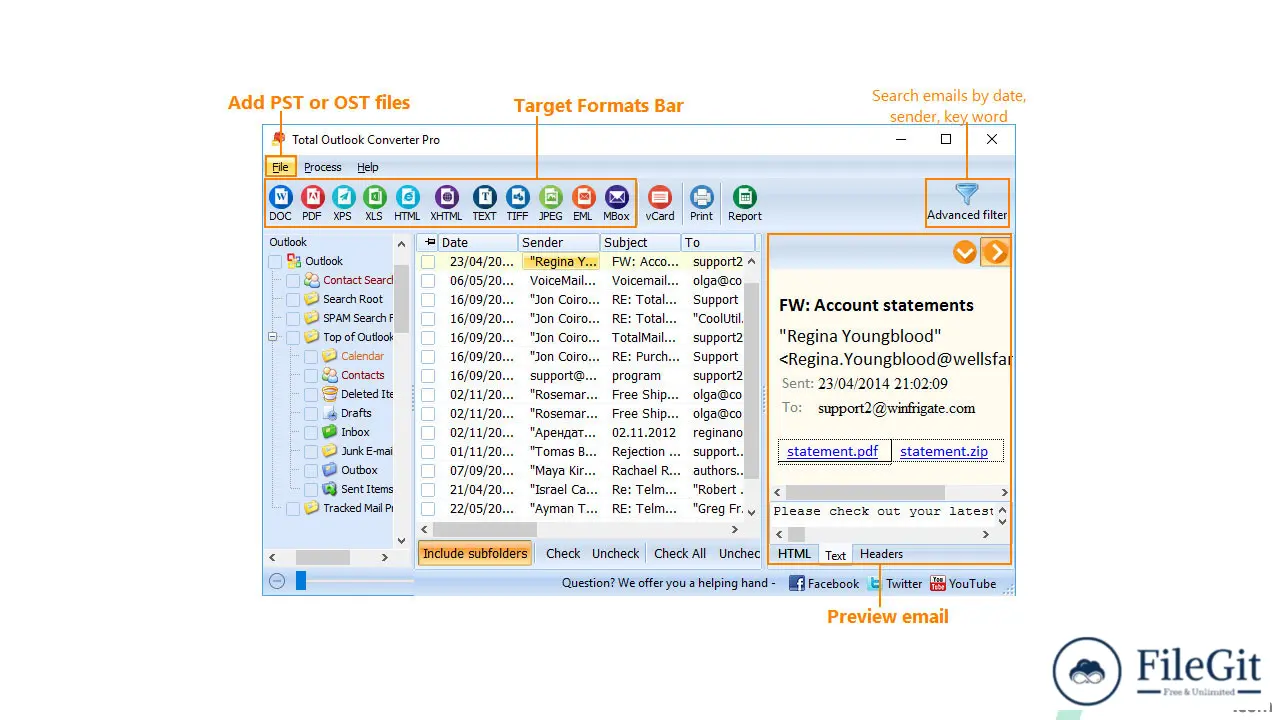The width and height of the screenshot is (1280, 720).
Task: Open Facebook page link
Action: tap(824, 583)
